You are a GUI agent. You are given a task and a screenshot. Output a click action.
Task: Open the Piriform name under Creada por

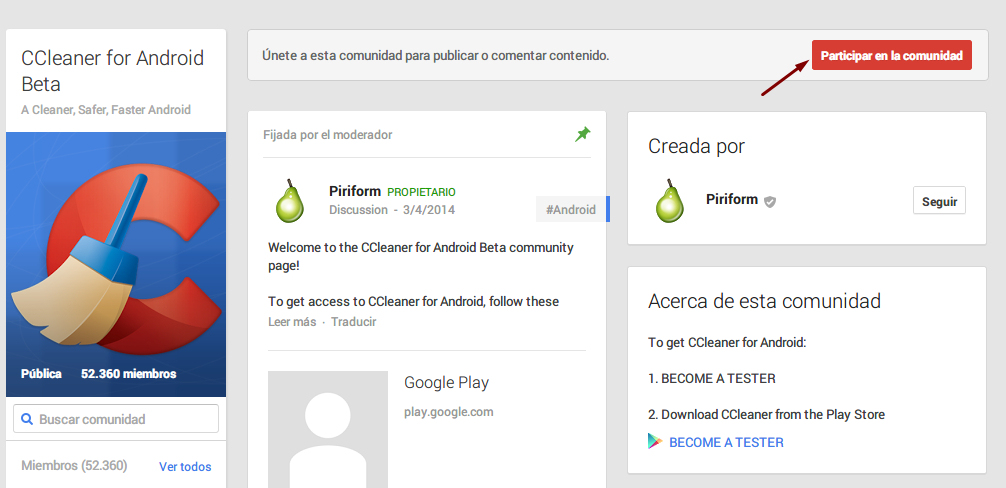[732, 199]
